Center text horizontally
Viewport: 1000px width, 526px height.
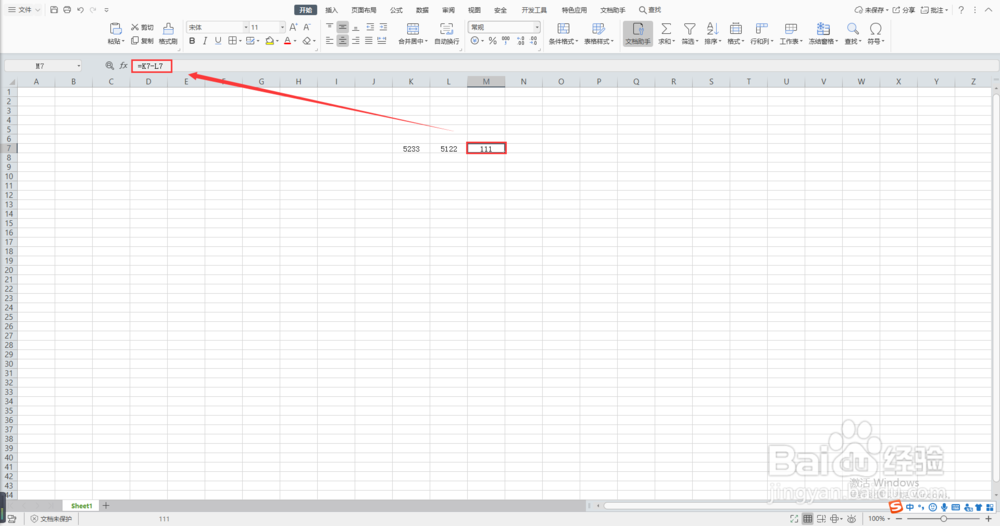(x=342, y=41)
